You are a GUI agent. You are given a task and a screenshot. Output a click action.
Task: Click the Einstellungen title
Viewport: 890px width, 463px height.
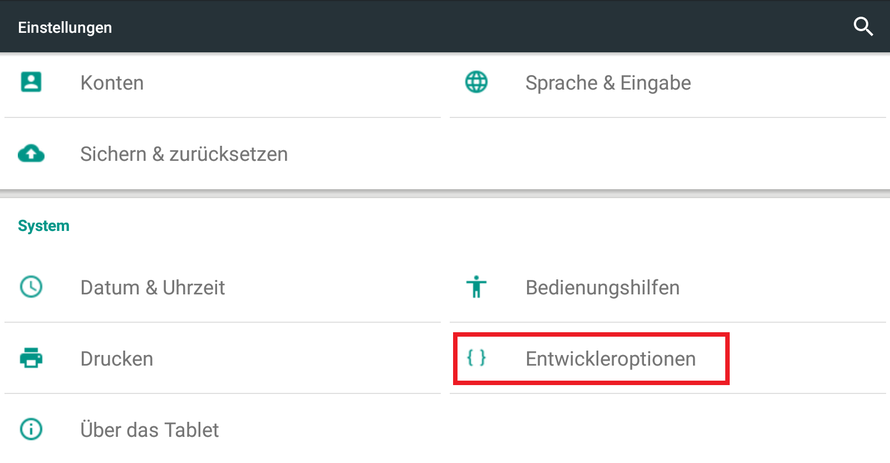(65, 27)
